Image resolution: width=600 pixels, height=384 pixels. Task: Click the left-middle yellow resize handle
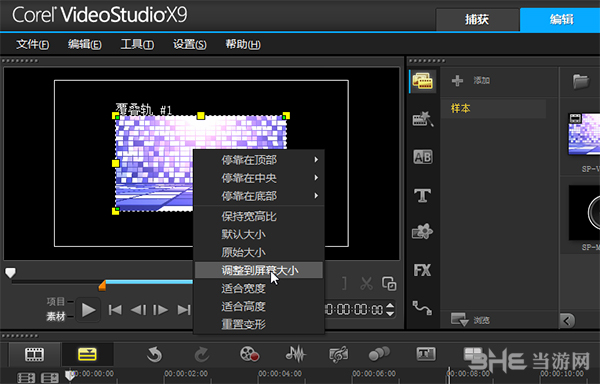(x=116, y=163)
